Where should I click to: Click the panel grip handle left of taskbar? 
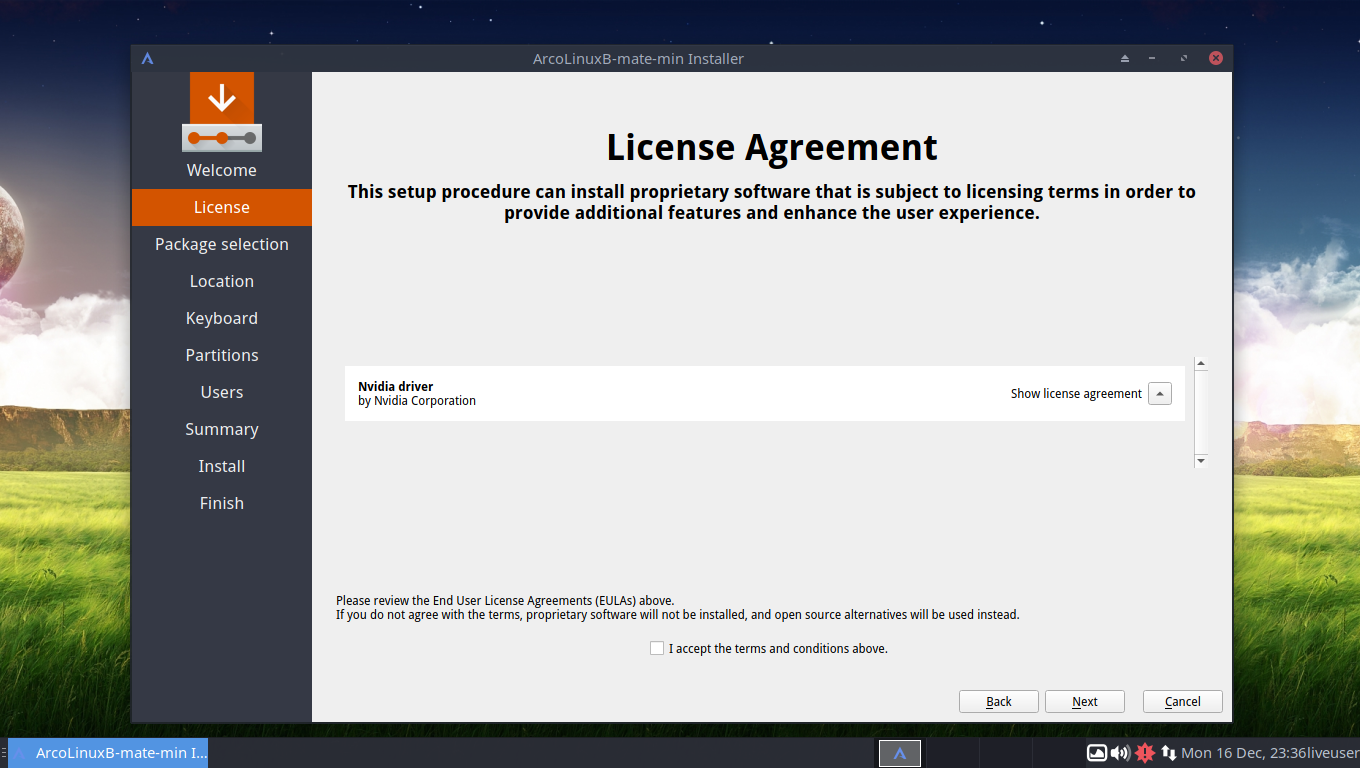[x=4, y=753]
